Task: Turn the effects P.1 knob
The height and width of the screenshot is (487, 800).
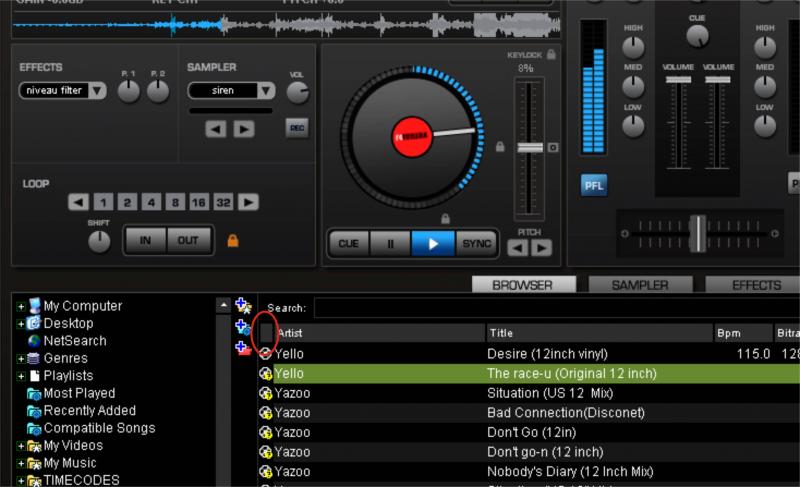Action: (129, 92)
